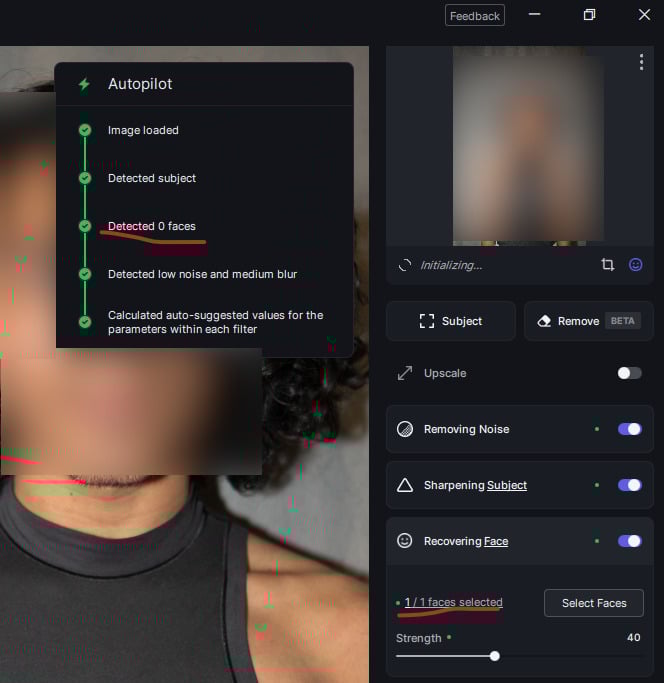The height and width of the screenshot is (683, 664).
Task: Turn off the Sharpening Subject toggle
Action: (629, 485)
